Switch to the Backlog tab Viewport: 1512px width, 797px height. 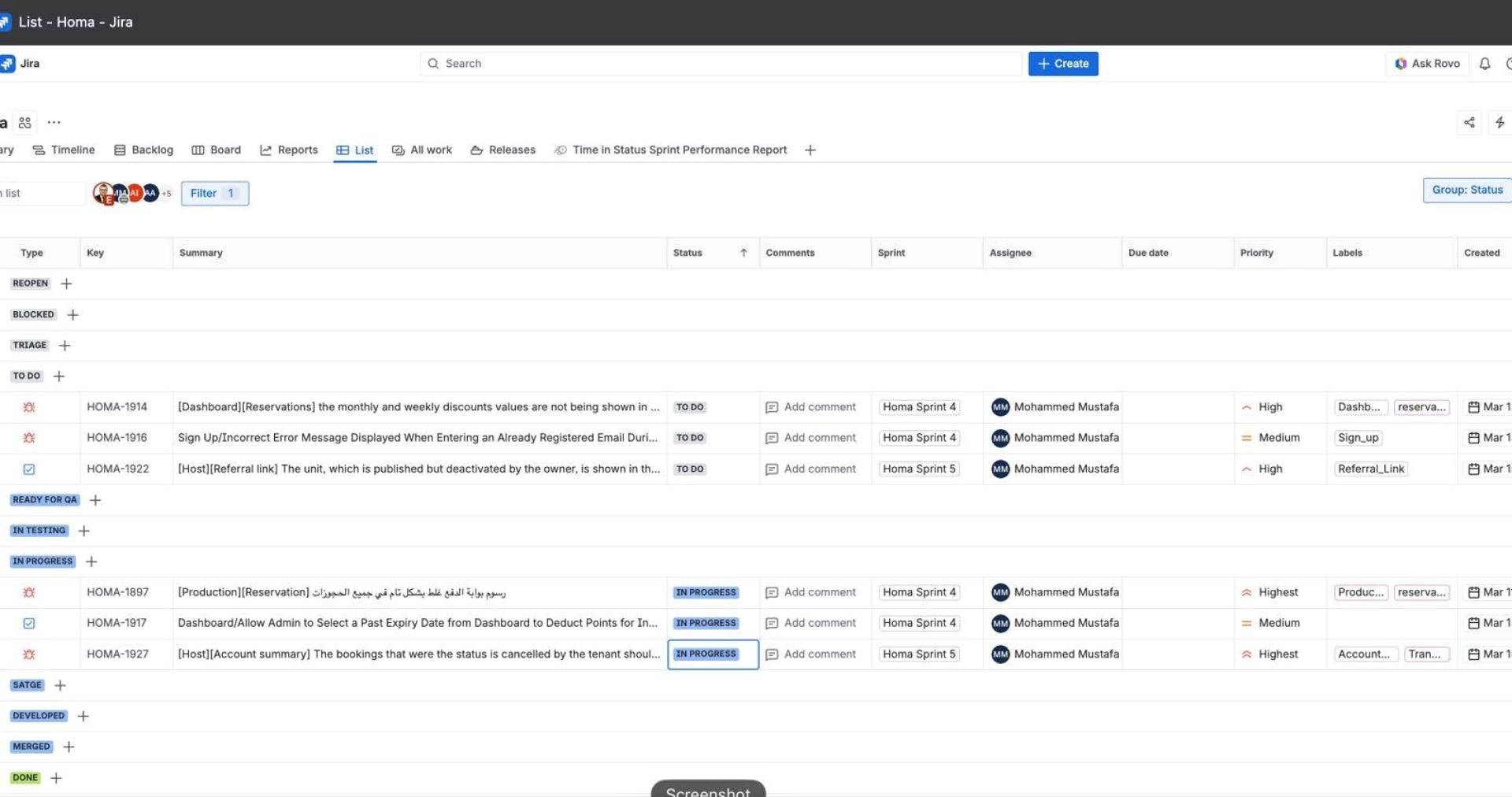[x=143, y=150]
